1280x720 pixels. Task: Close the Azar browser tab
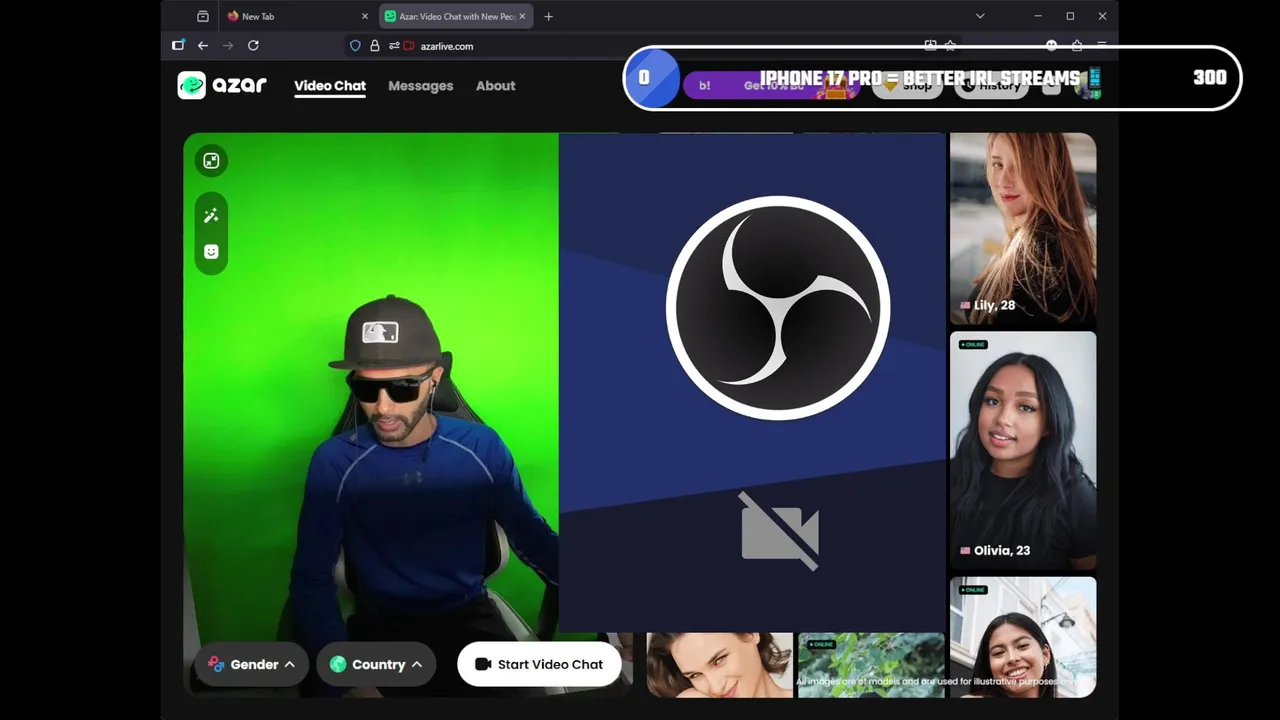pyautogui.click(x=522, y=16)
